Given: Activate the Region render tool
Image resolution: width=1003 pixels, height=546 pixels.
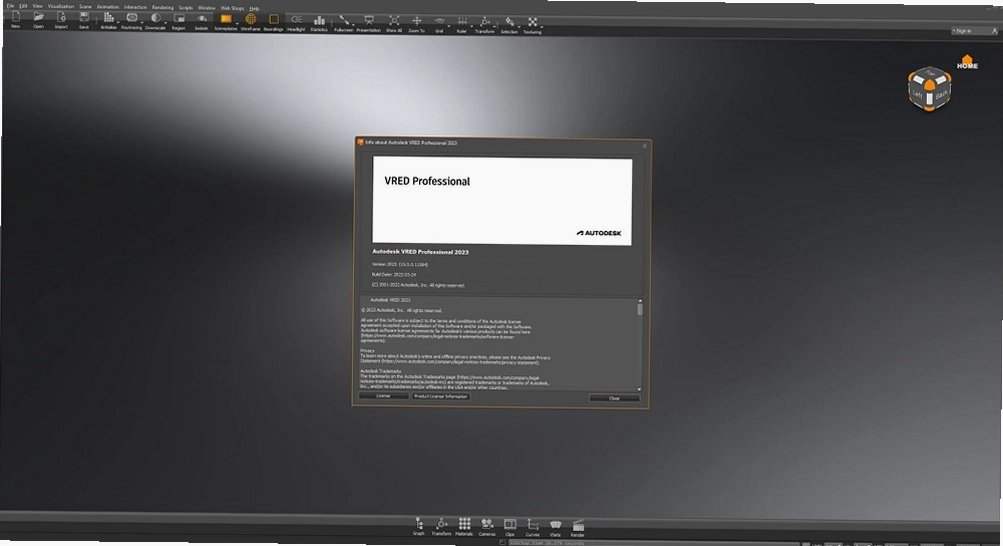Looking at the screenshot, I should (x=179, y=20).
